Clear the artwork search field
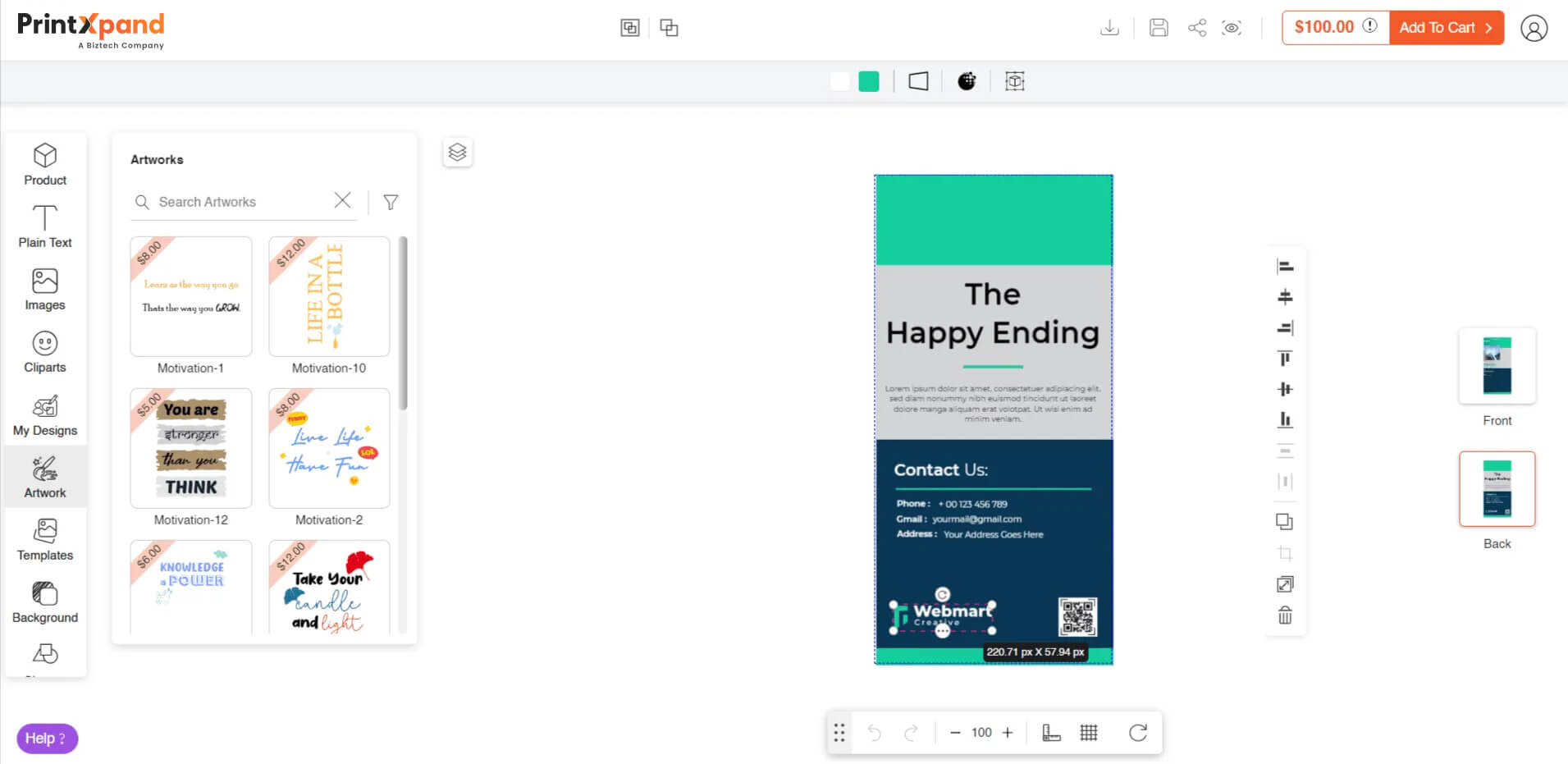Image resolution: width=1568 pixels, height=764 pixels. click(343, 200)
